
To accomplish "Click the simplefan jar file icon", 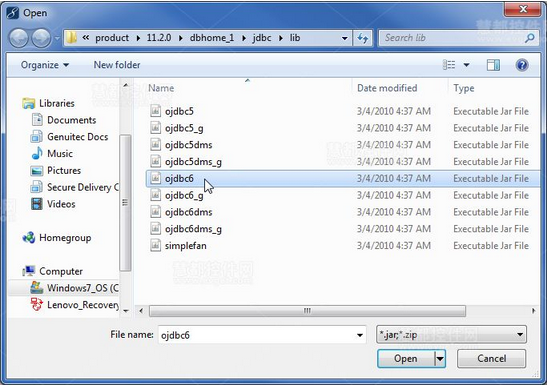I will tap(156, 245).
